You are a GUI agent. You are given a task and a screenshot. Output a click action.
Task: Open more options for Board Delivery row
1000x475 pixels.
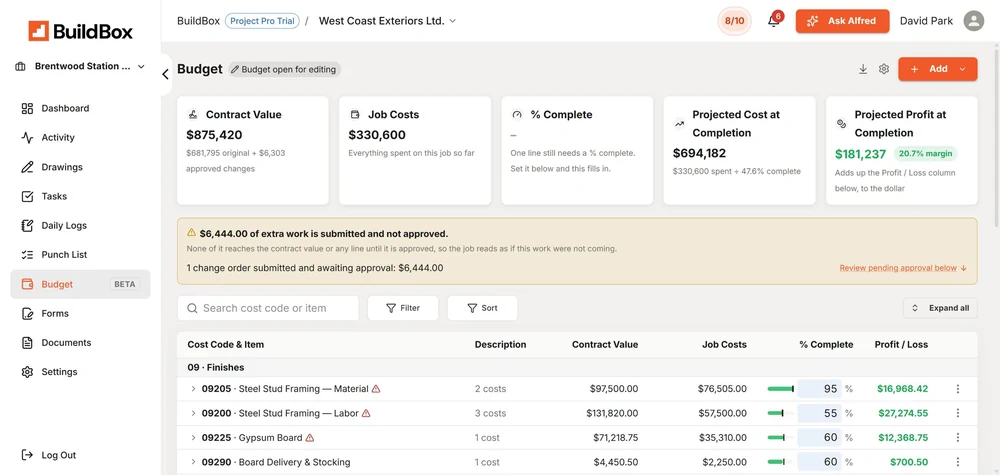[x=958, y=462]
